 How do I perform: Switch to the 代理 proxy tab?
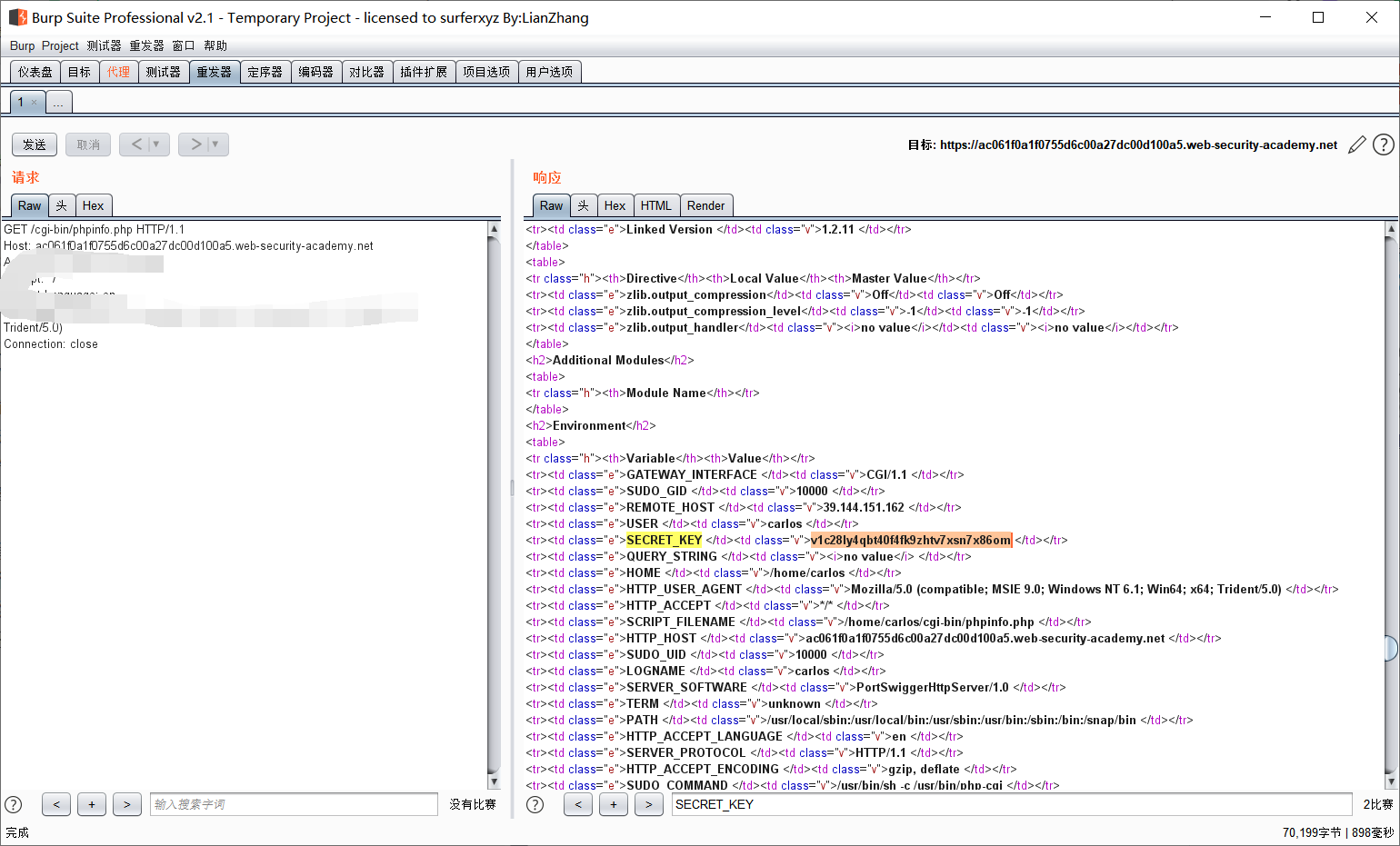click(x=118, y=72)
